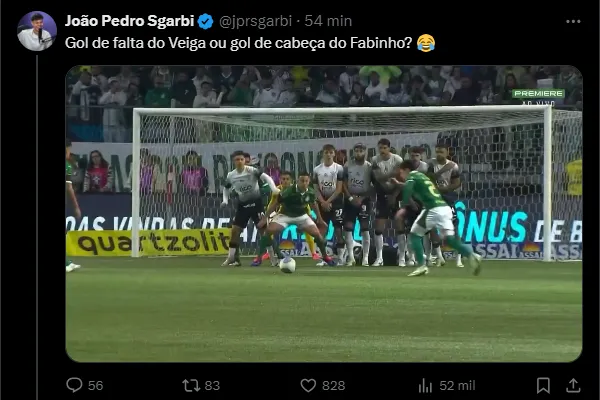Click the repost count 83

click(x=212, y=385)
